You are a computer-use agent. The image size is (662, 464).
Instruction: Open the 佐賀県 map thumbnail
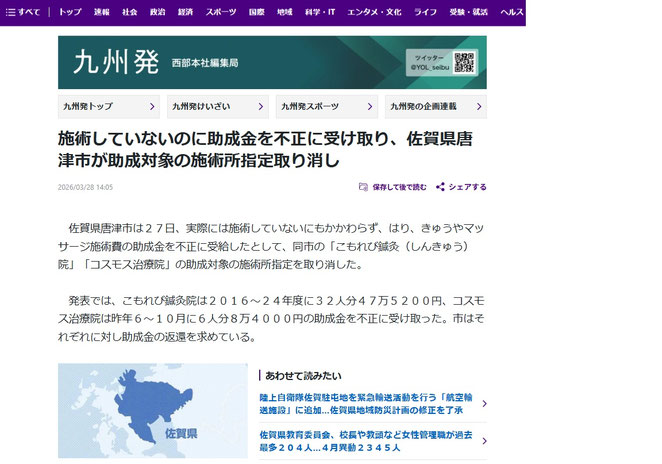click(153, 410)
